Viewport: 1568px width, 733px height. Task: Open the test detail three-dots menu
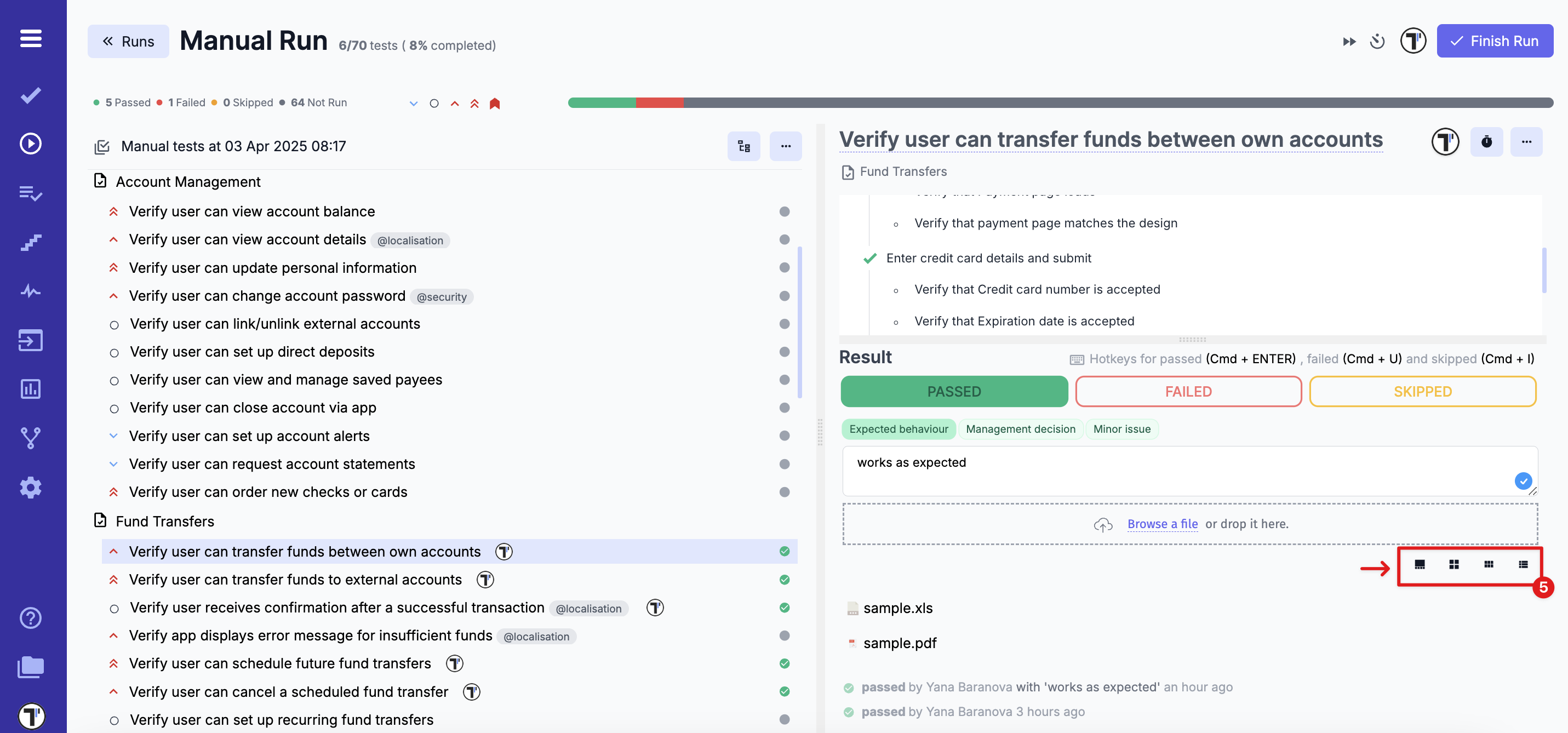click(x=1526, y=142)
